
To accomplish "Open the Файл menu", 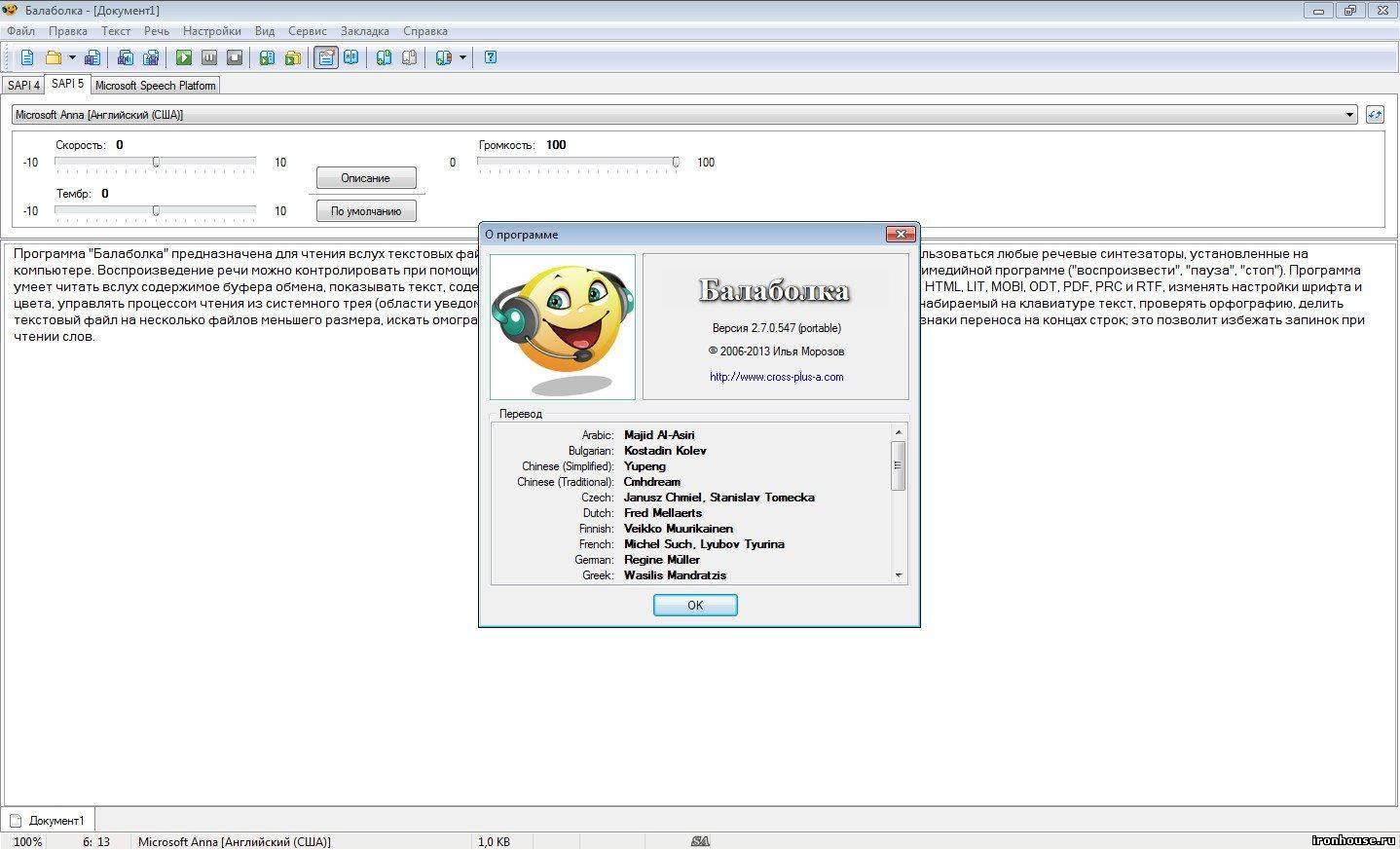I will point(20,31).
